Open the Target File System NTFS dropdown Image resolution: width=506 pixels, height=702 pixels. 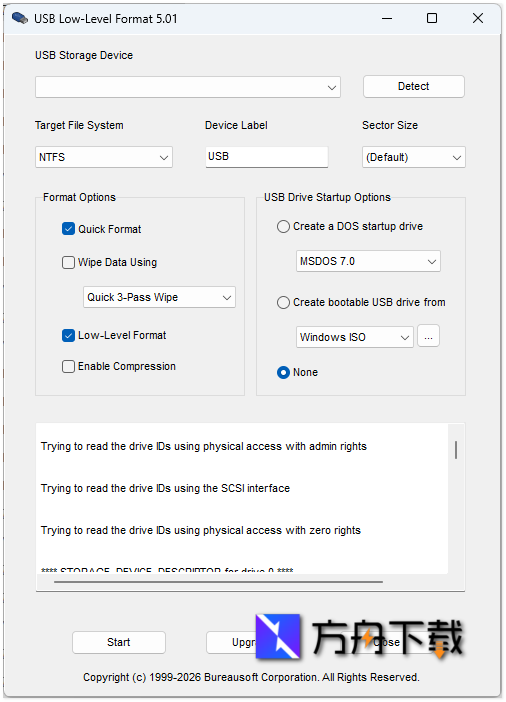[103, 157]
